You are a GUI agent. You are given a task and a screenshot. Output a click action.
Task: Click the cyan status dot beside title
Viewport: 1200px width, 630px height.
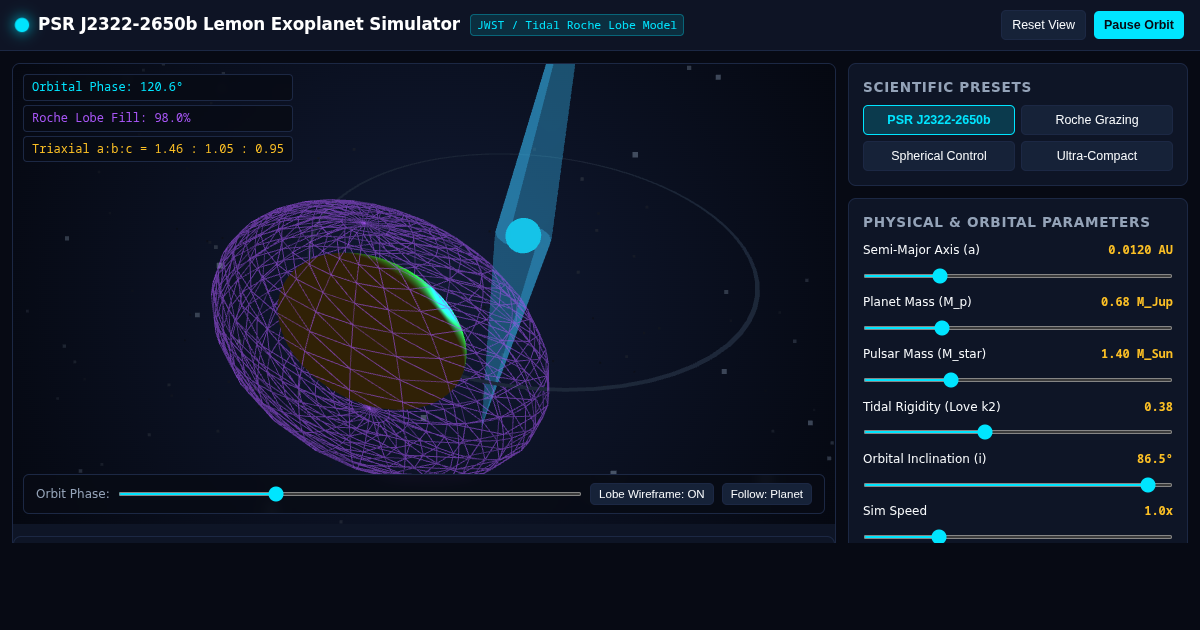(22, 25)
